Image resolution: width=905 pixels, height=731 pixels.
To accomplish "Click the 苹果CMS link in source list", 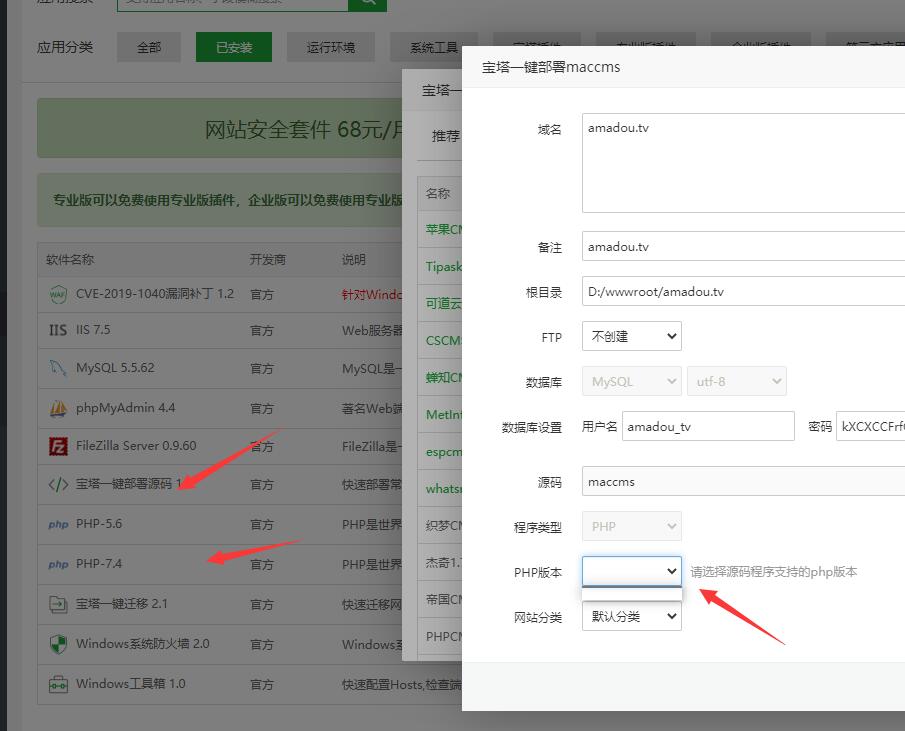I will coord(443,230).
